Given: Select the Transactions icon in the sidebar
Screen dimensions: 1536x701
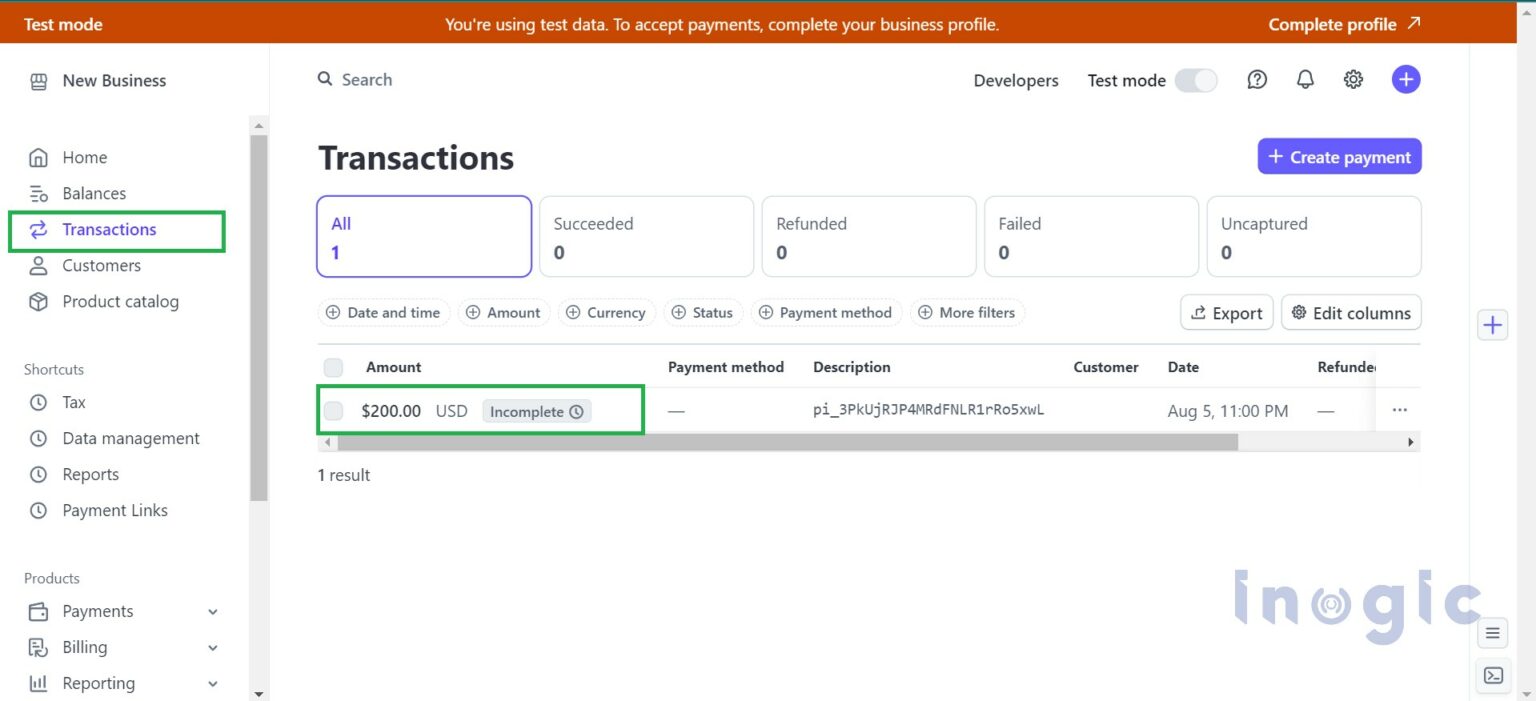Looking at the screenshot, I should click(x=38, y=229).
